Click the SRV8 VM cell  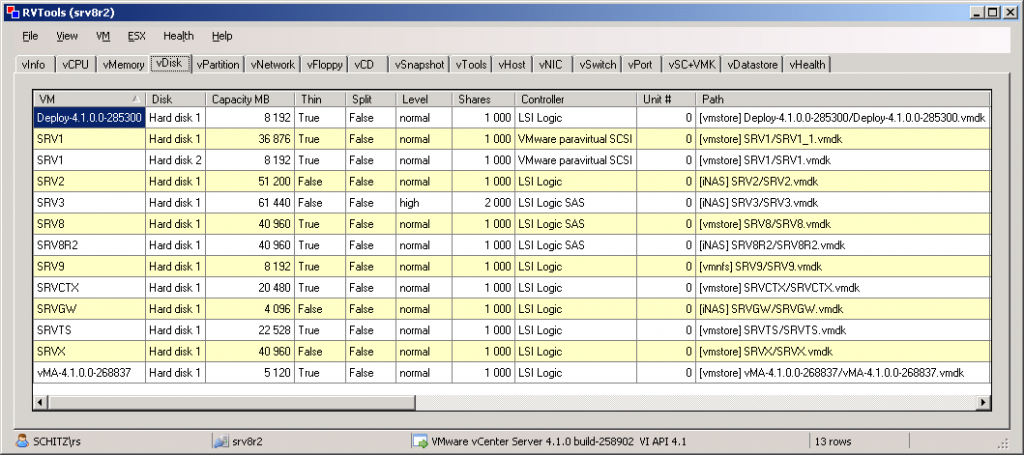pyautogui.click(x=89, y=224)
